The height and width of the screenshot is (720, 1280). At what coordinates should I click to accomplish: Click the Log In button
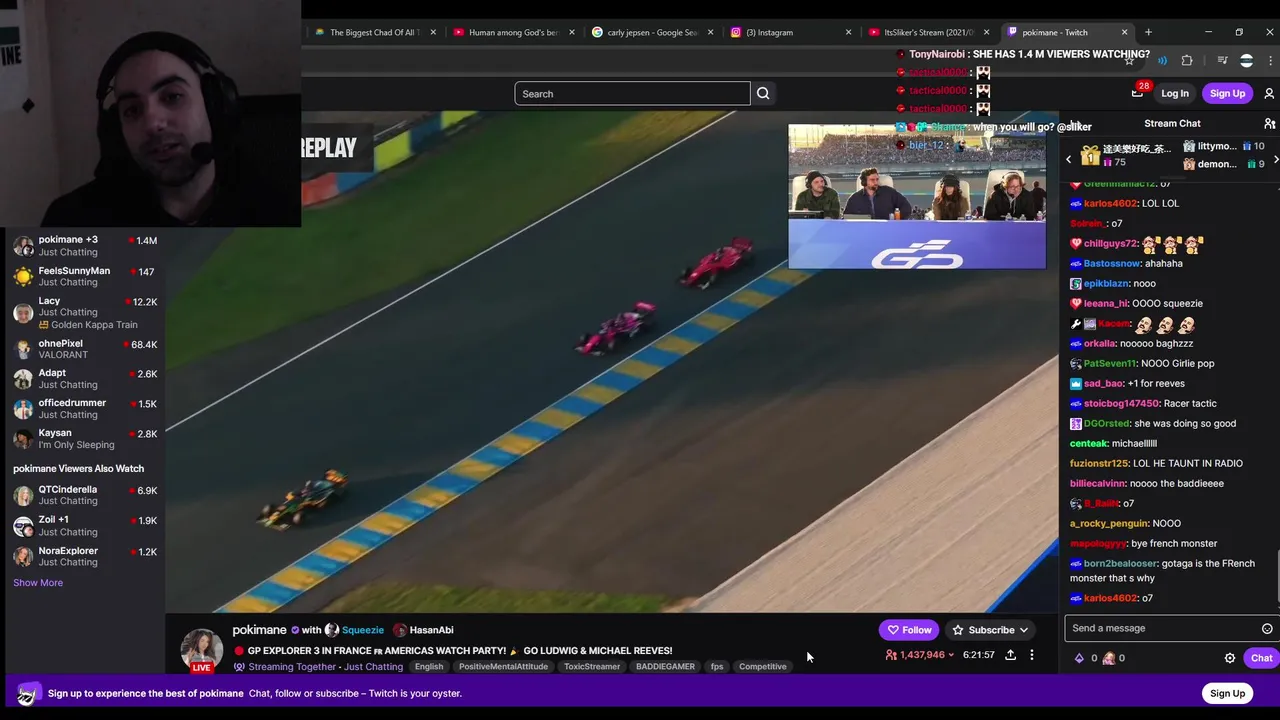coord(1175,94)
